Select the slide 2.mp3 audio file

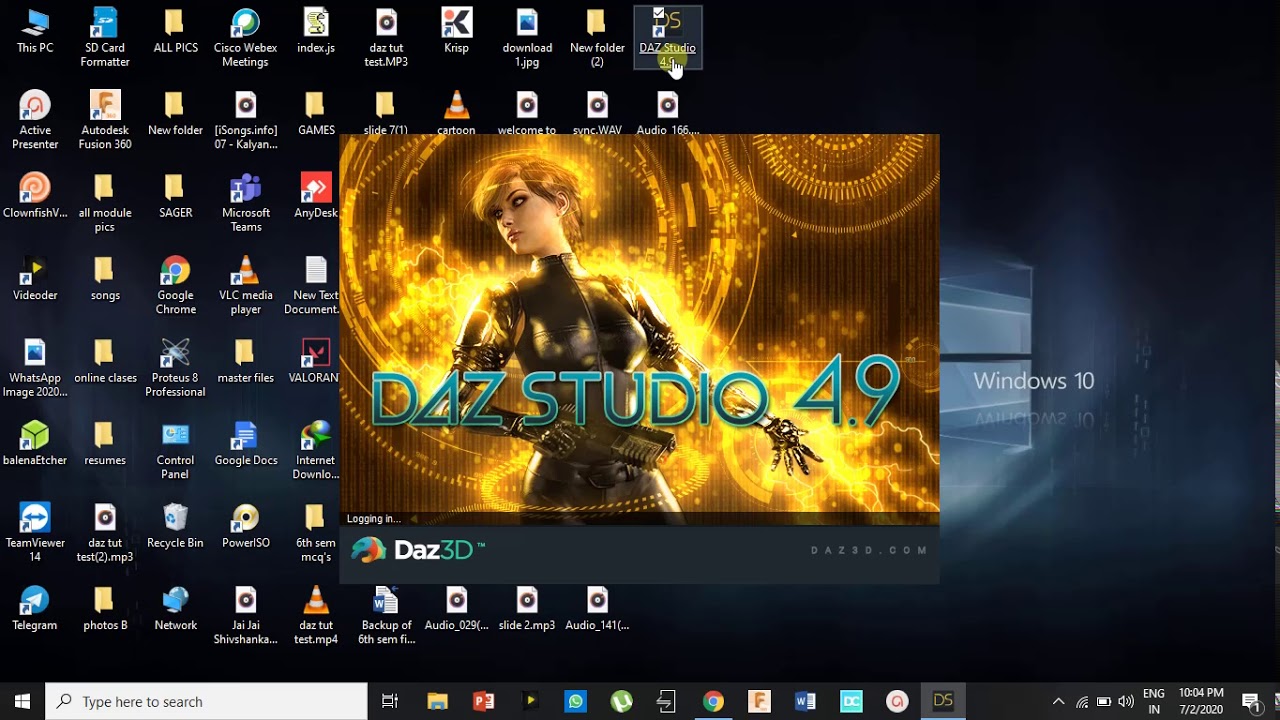(x=527, y=608)
